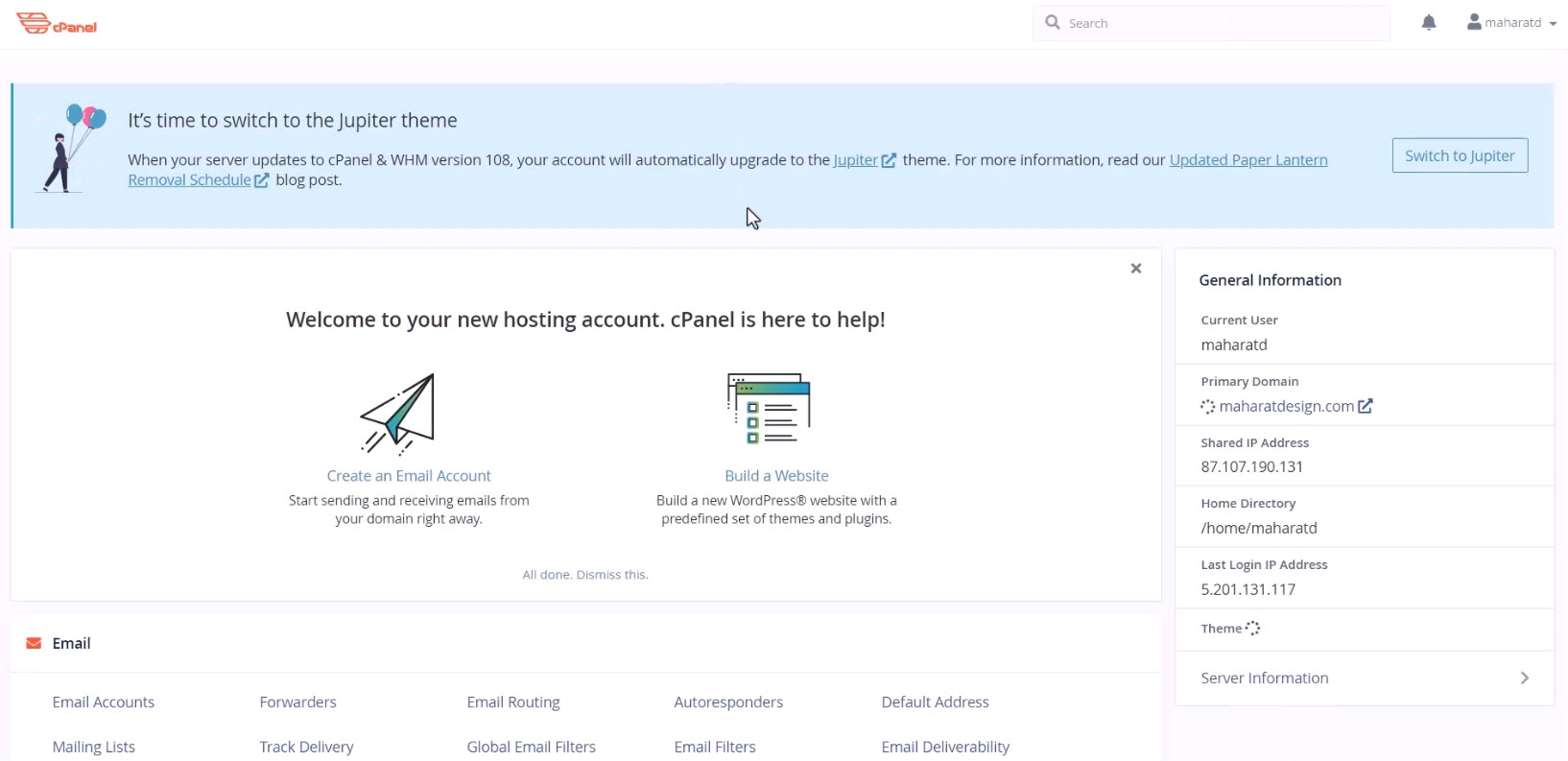Open Create an Email Account link
Screen dimensions: 1568x761
(x=409, y=476)
